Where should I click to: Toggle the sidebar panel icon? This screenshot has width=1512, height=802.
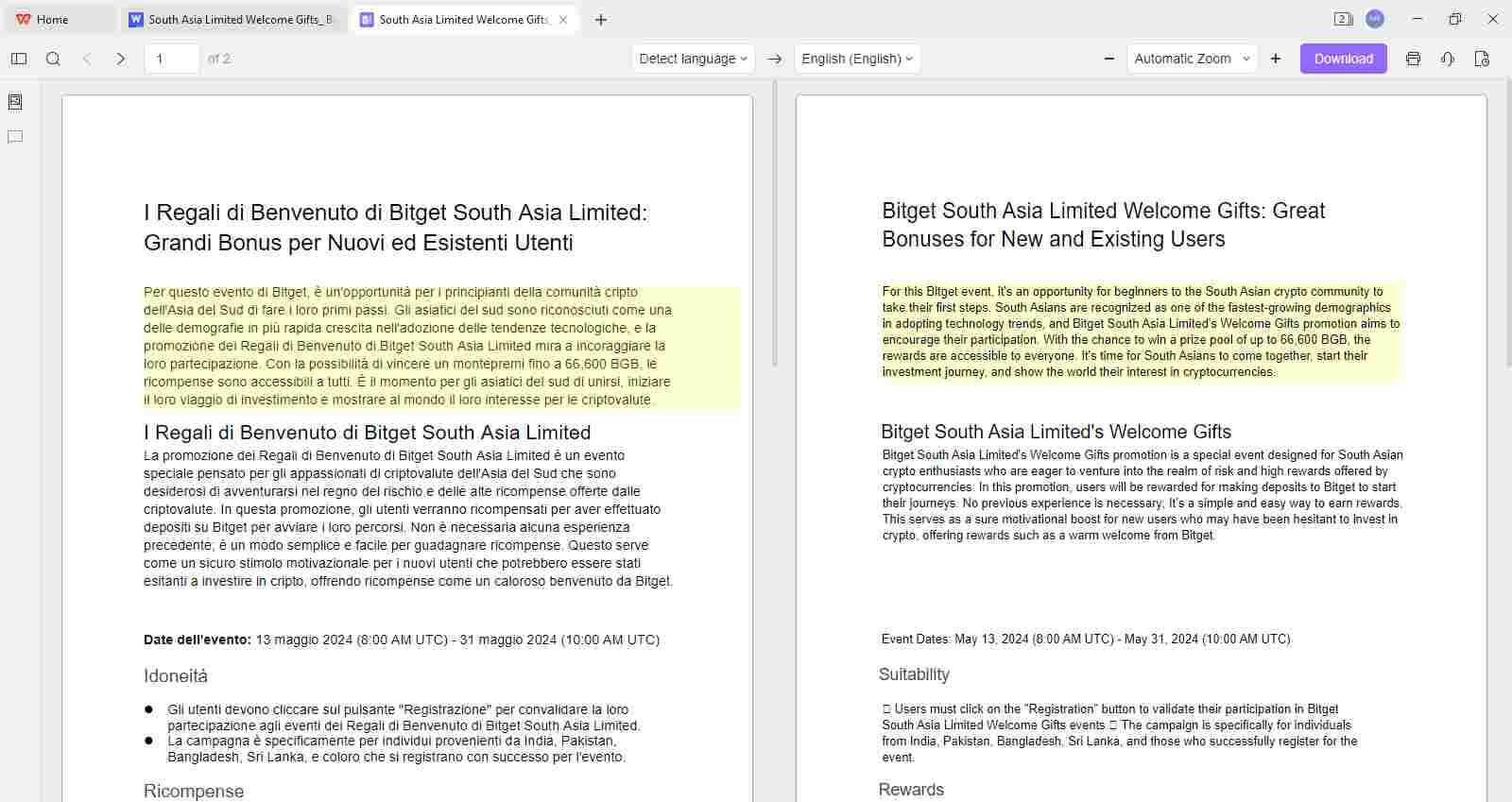[19, 59]
